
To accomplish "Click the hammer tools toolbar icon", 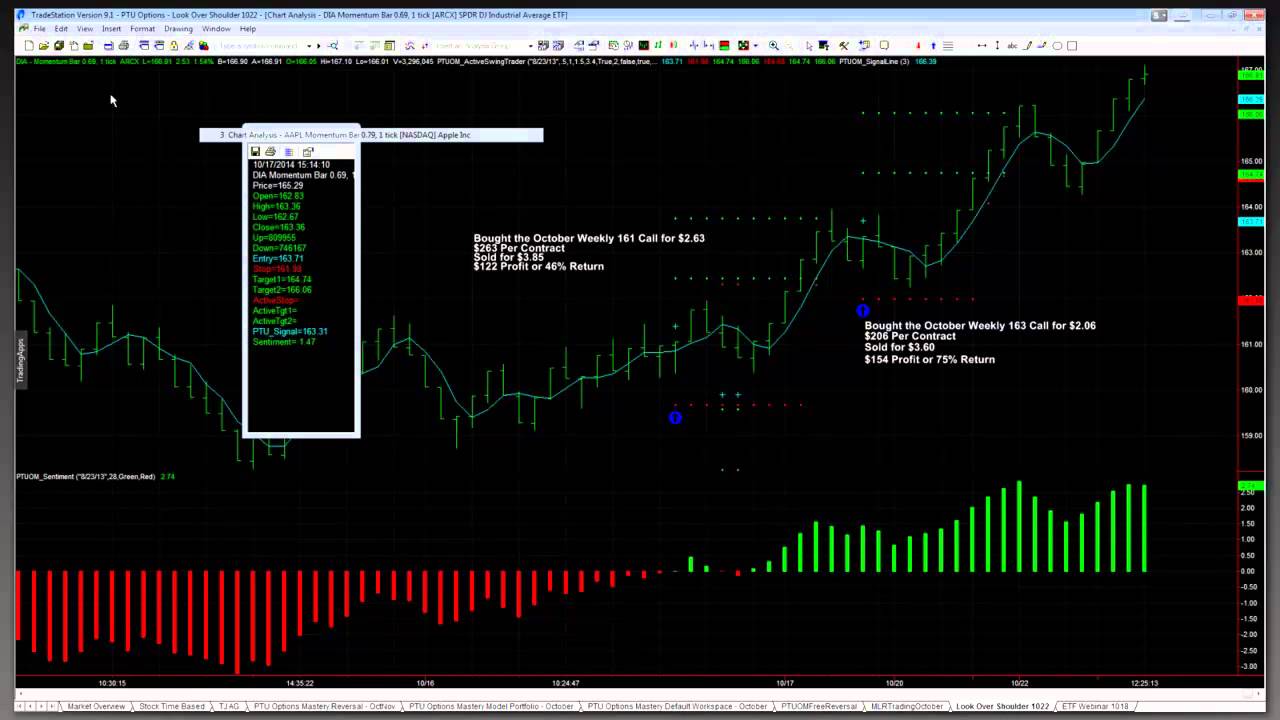I will coord(843,46).
